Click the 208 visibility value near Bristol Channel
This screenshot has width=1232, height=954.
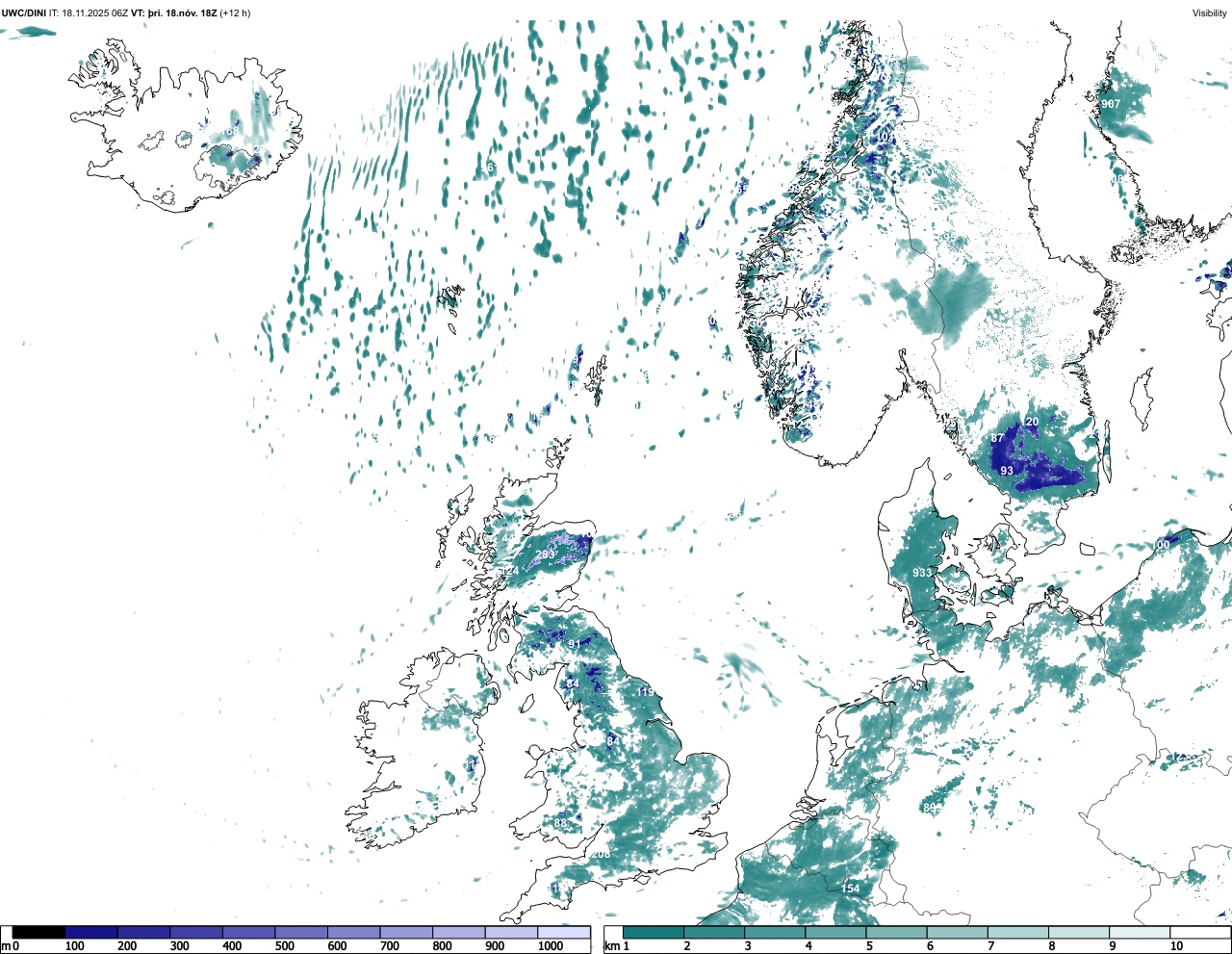click(601, 854)
